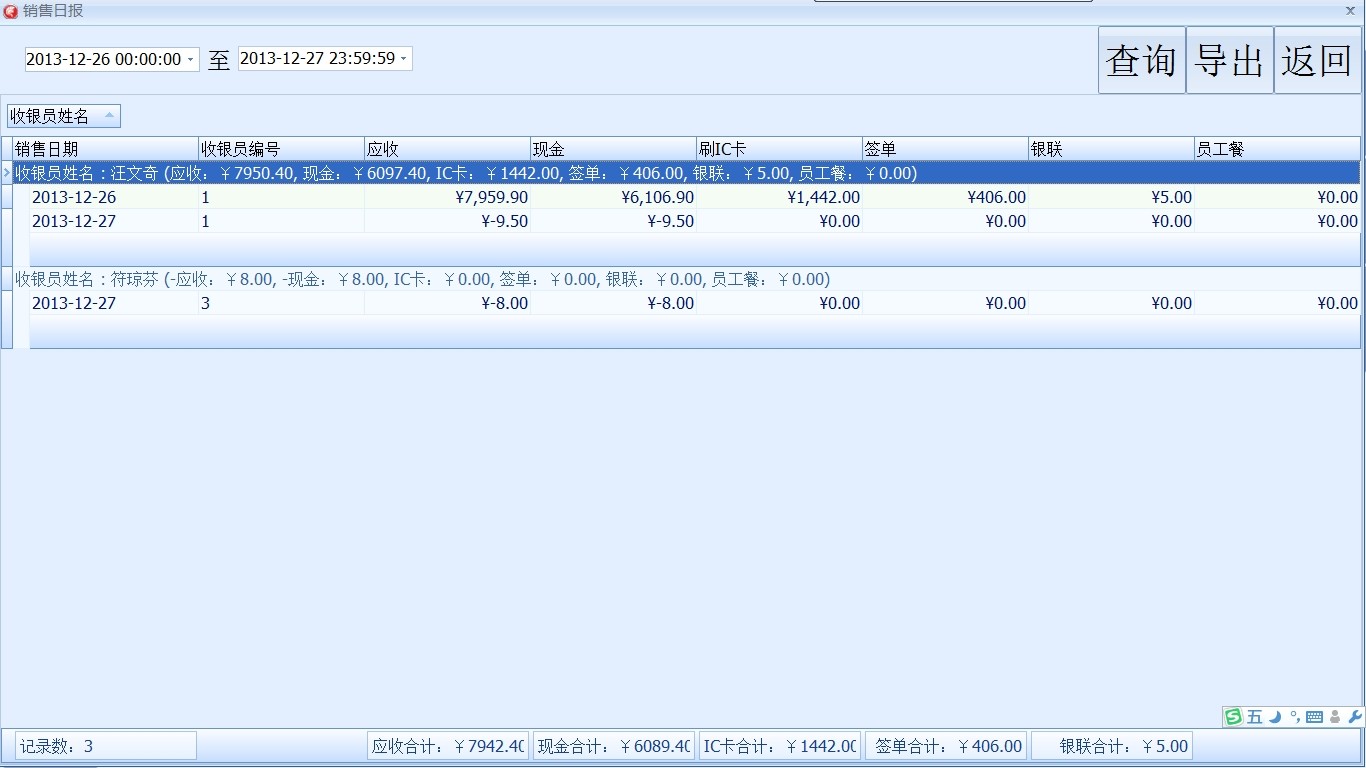
Task: Click the ¥7,959.90 应收 cell
Action: [447, 197]
